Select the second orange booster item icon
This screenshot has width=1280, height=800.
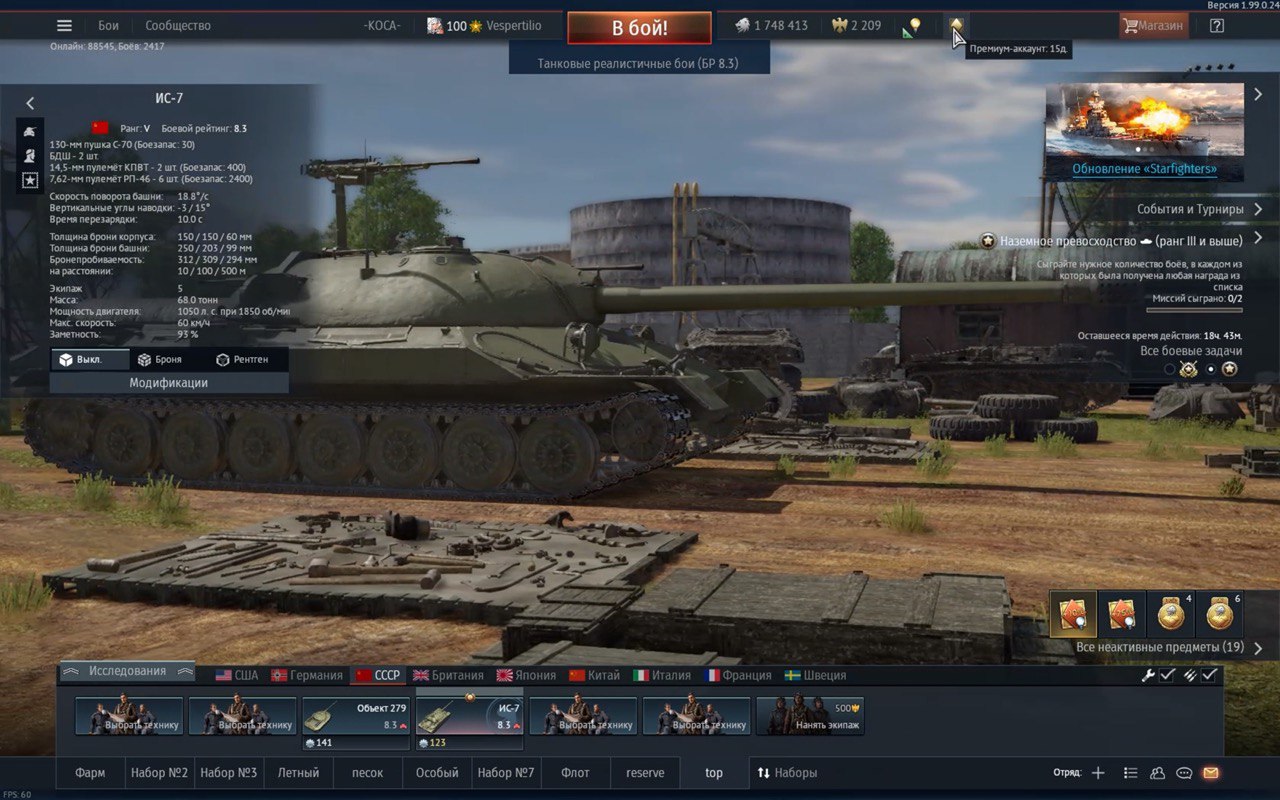tap(1122, 615)
